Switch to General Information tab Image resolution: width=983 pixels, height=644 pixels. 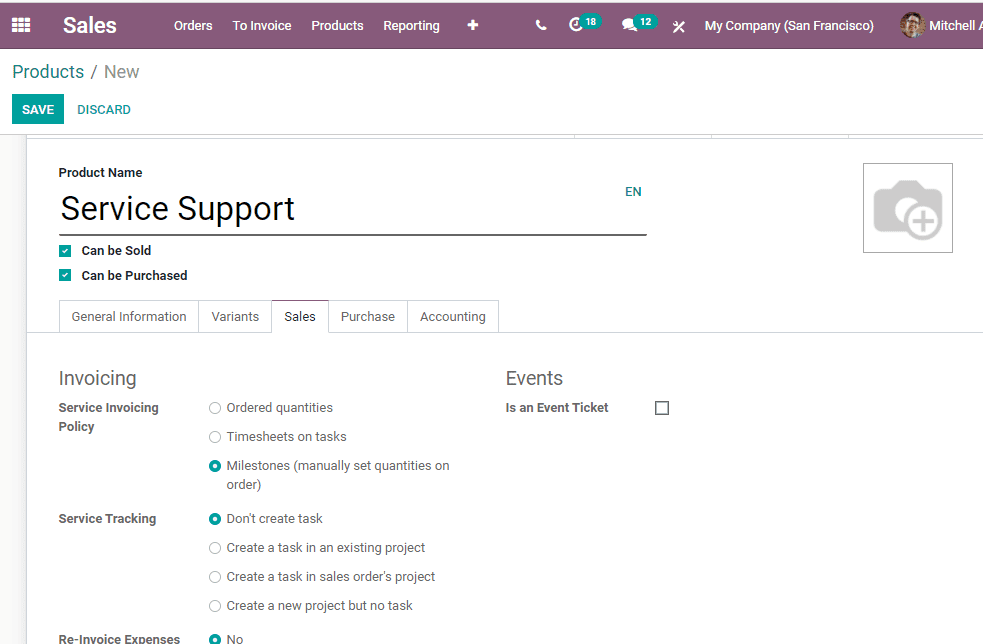coord(129,317)
